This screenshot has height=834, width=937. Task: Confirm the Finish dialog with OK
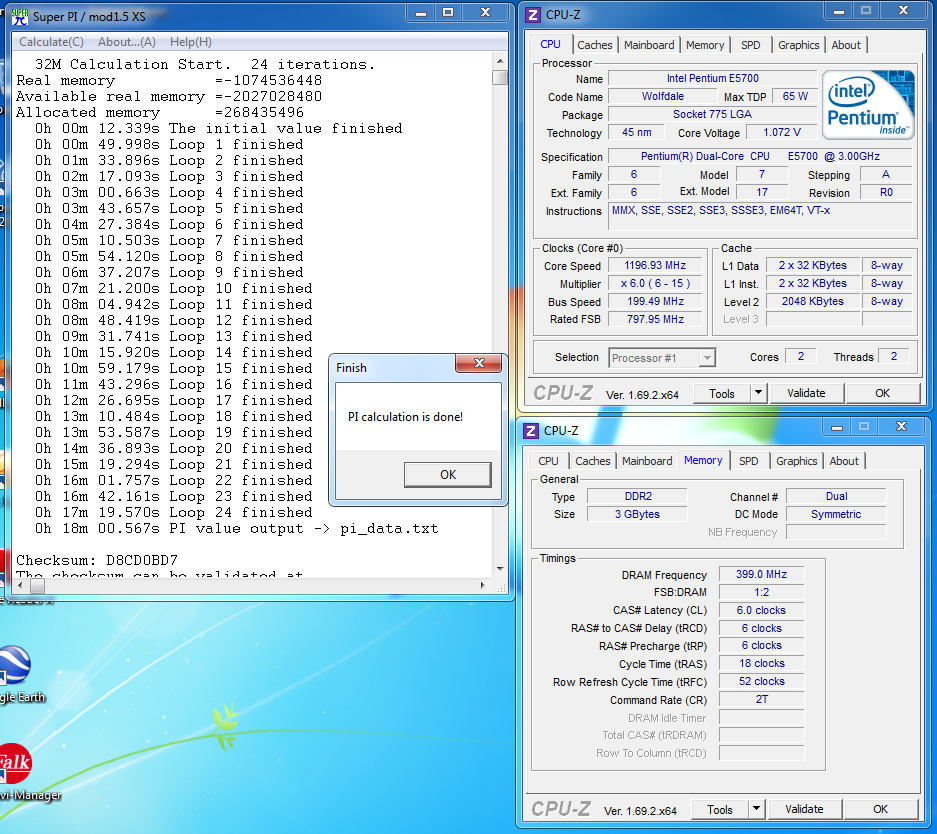pyautogui.click(x=448, y=474)
